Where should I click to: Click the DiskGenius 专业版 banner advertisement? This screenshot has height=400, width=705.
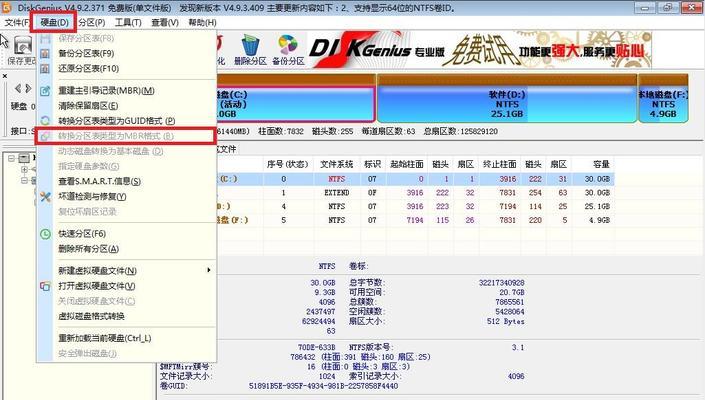[470, 47]
